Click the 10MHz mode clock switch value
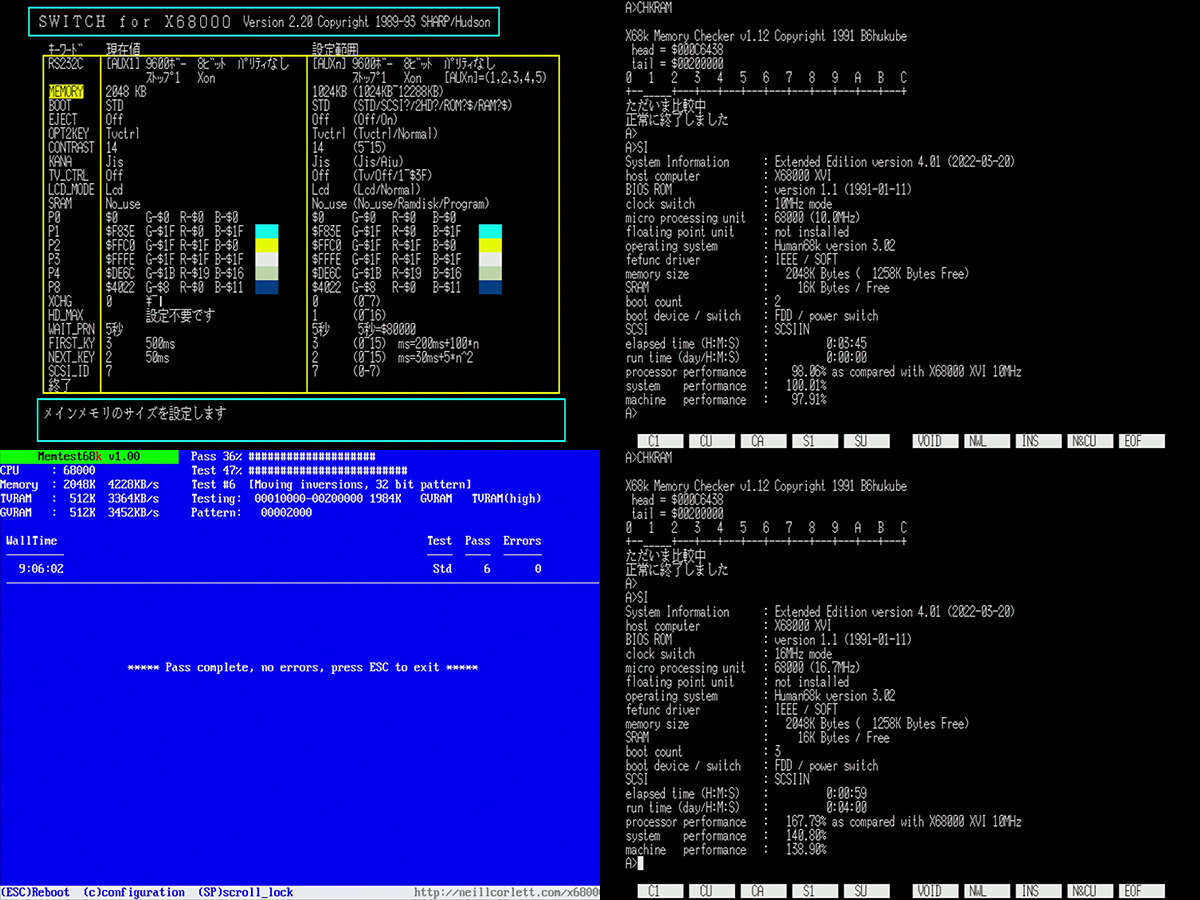 click(803, 204)
